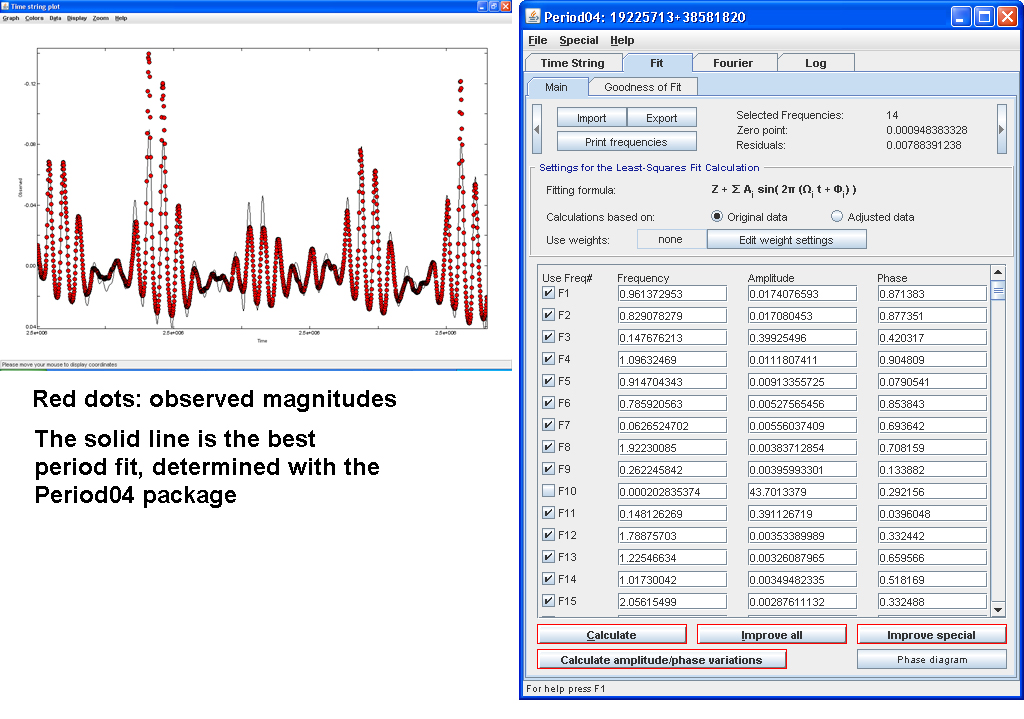
Task: Open Zoom menu in Time string plot window
Action: point(101,18)
